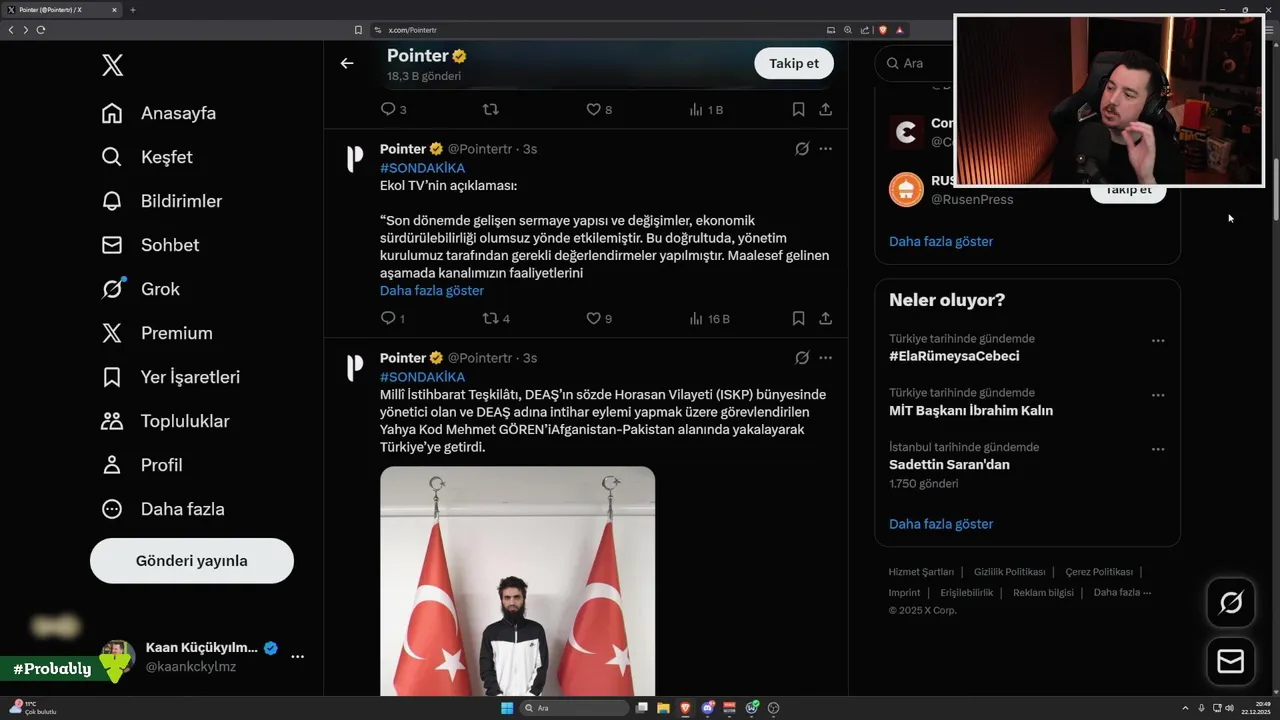
Task: Share the Ekol TV post
Action: pyautogui.click(x=826, y=319)
